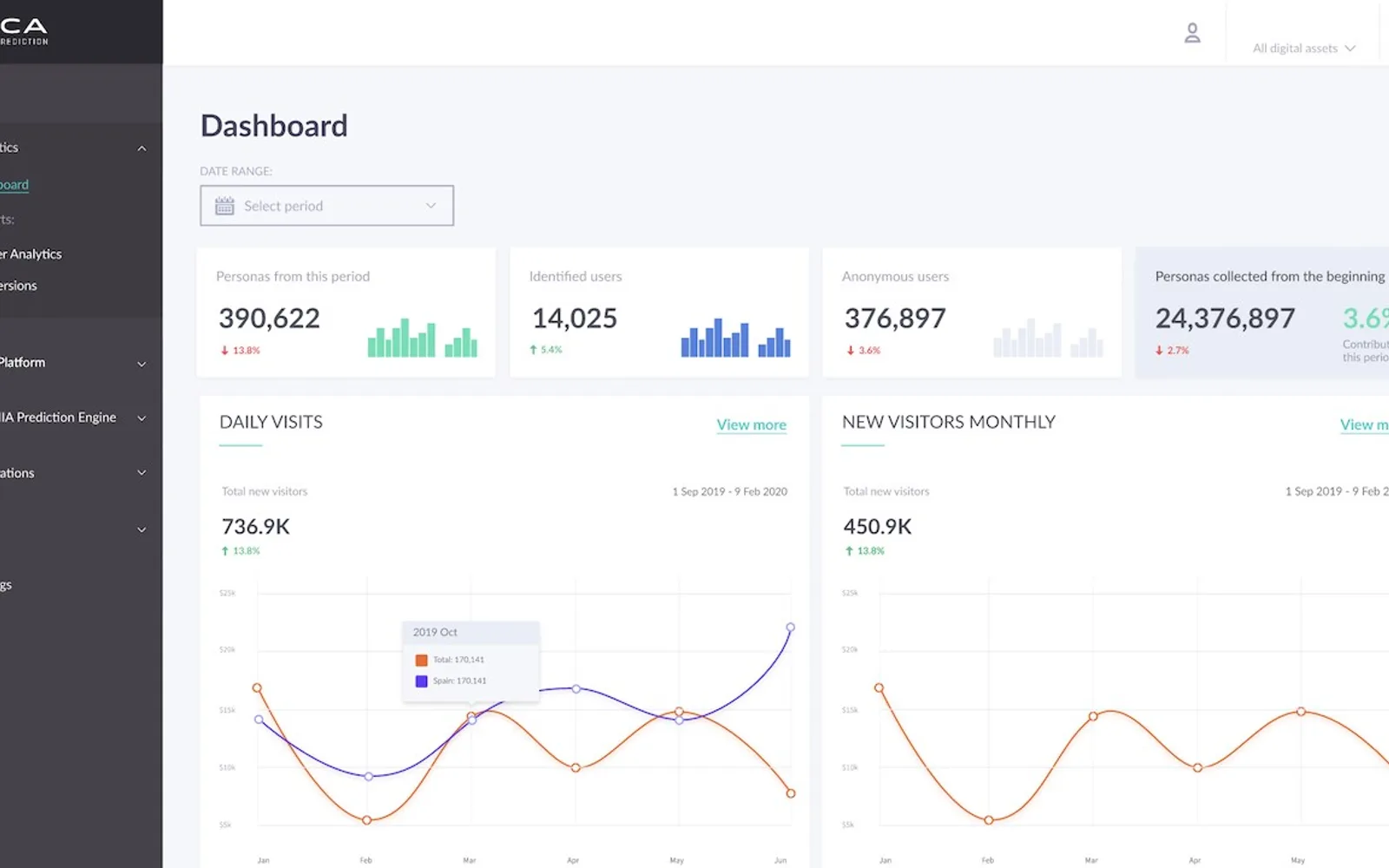Screen dimensions: 1389x868
Task: Click the 736.9K total new visitors value
Action: click(x=256, y=527)
